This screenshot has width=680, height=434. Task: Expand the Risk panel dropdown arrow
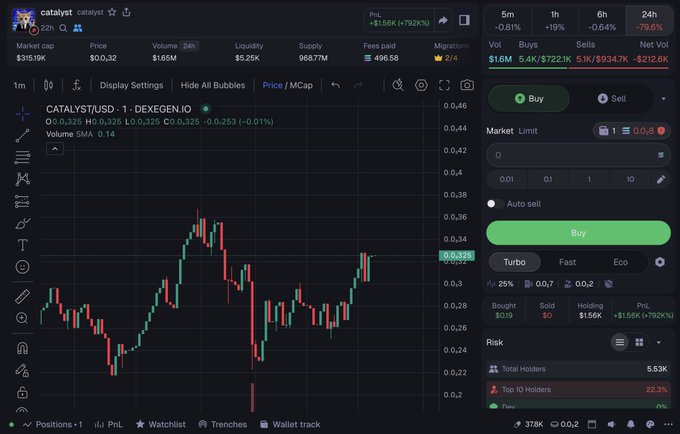point(659,343)
